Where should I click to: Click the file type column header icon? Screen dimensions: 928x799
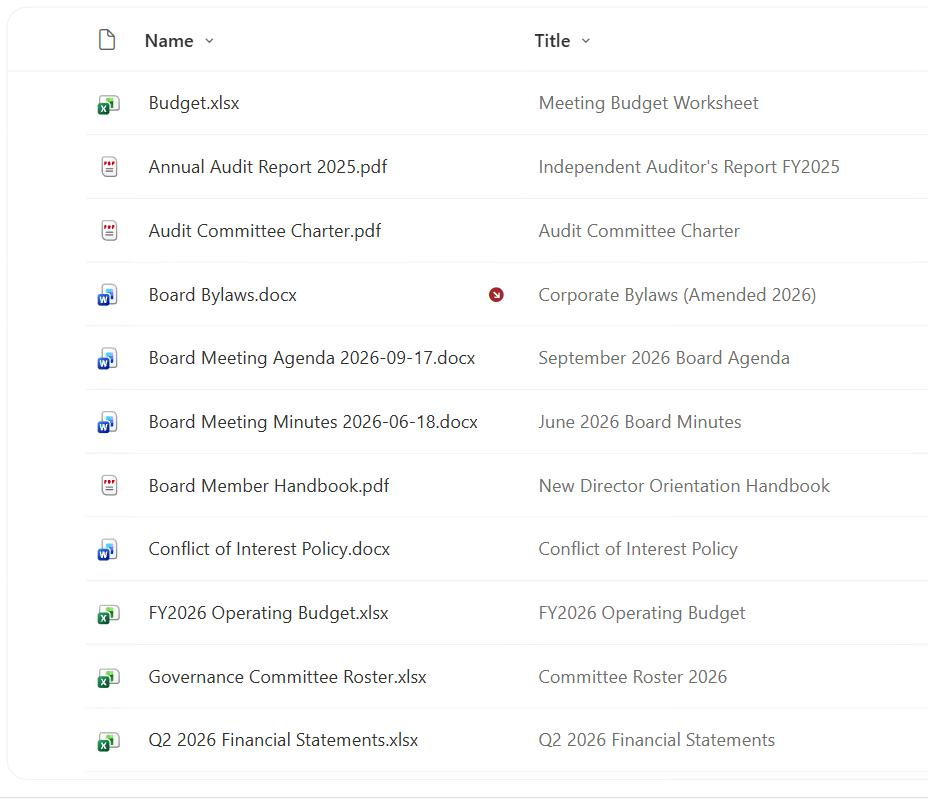pos(107,40)
